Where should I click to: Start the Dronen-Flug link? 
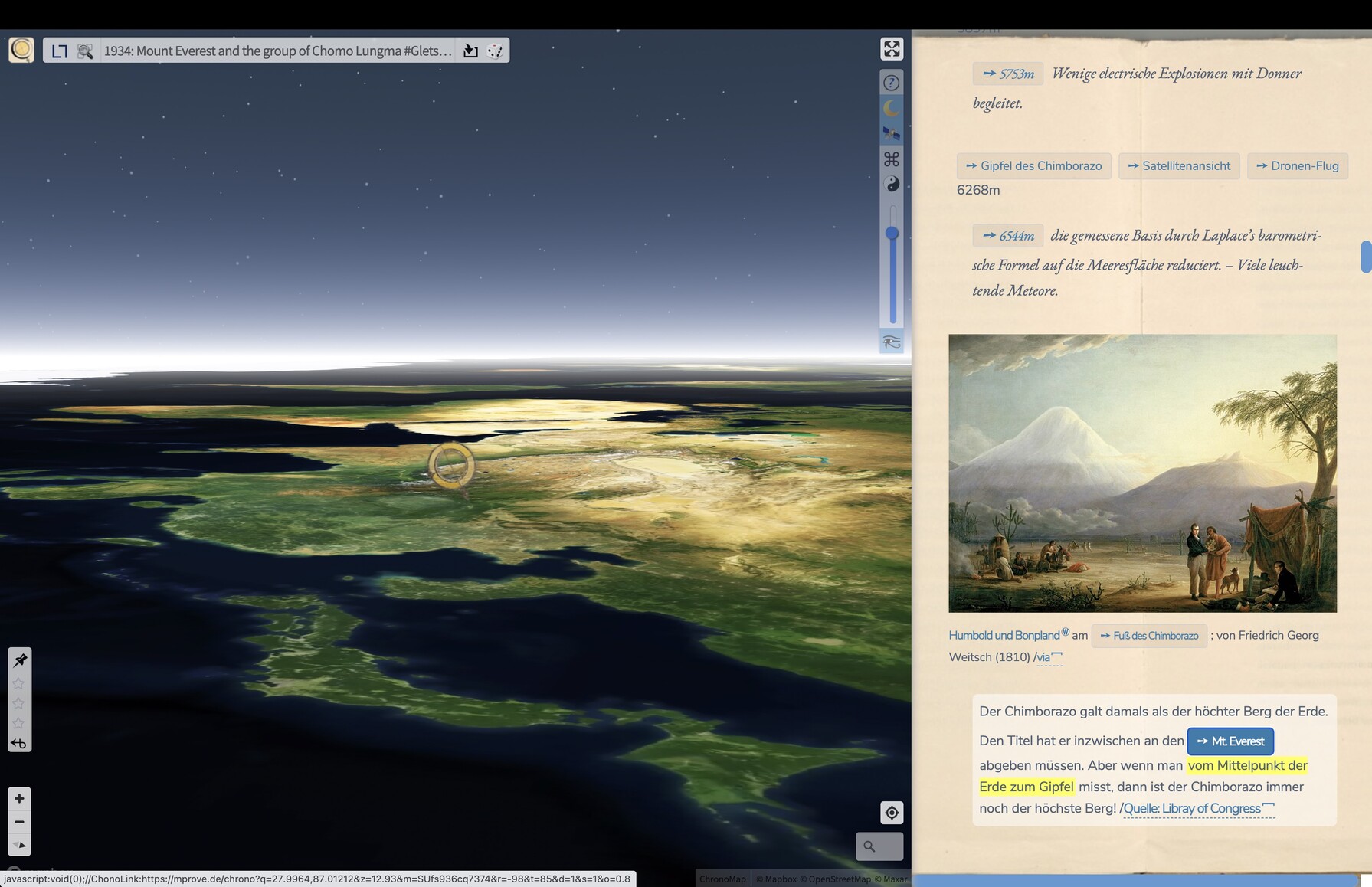[1298, 165]
